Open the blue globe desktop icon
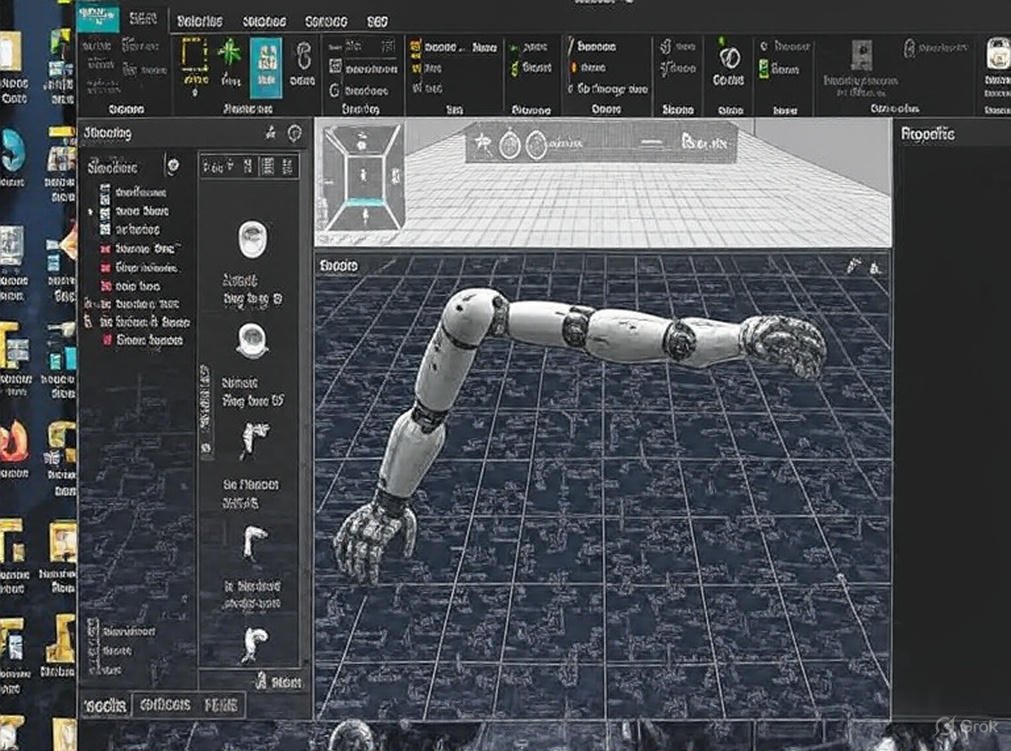This screenshot has width=1011, height=751. [x=12, y=151]
